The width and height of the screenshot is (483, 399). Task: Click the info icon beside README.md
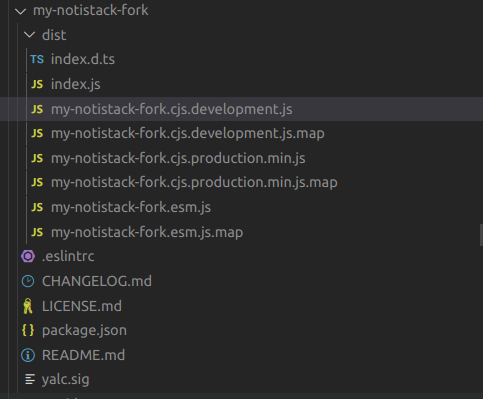[x=28, y=355]
